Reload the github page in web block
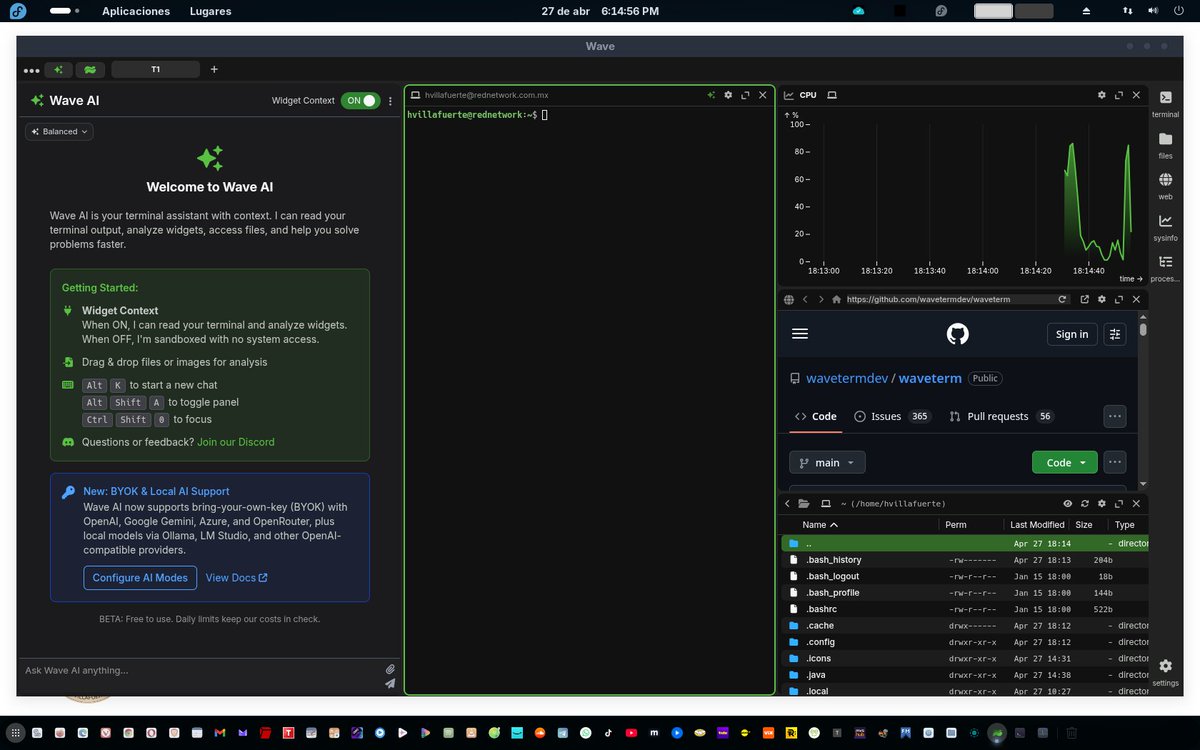This screenshot has width=1200, height=750. click(1063, 299)
